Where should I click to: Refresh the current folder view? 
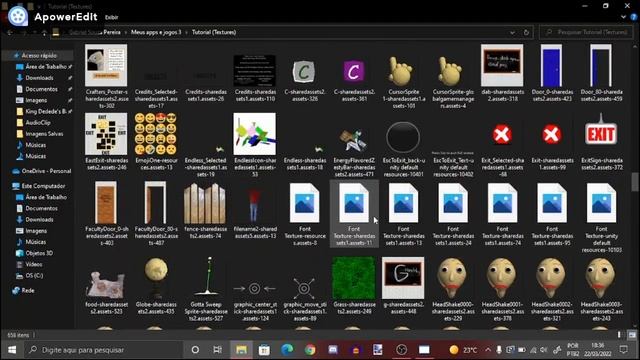526,32
